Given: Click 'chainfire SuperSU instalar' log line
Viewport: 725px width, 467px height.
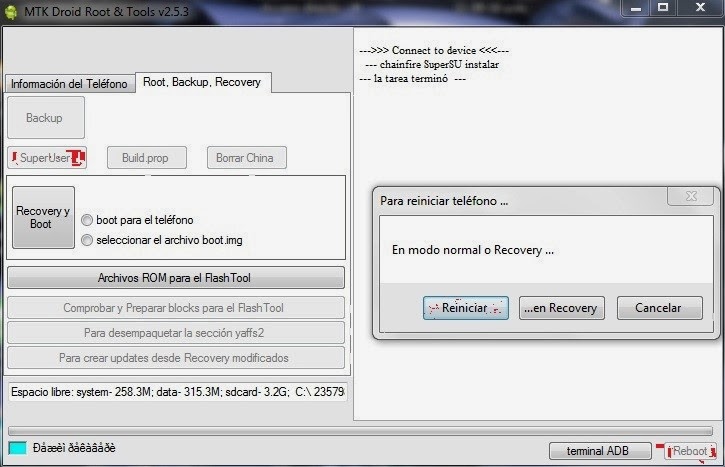Looking at the screenshot, I should (432, 64).
